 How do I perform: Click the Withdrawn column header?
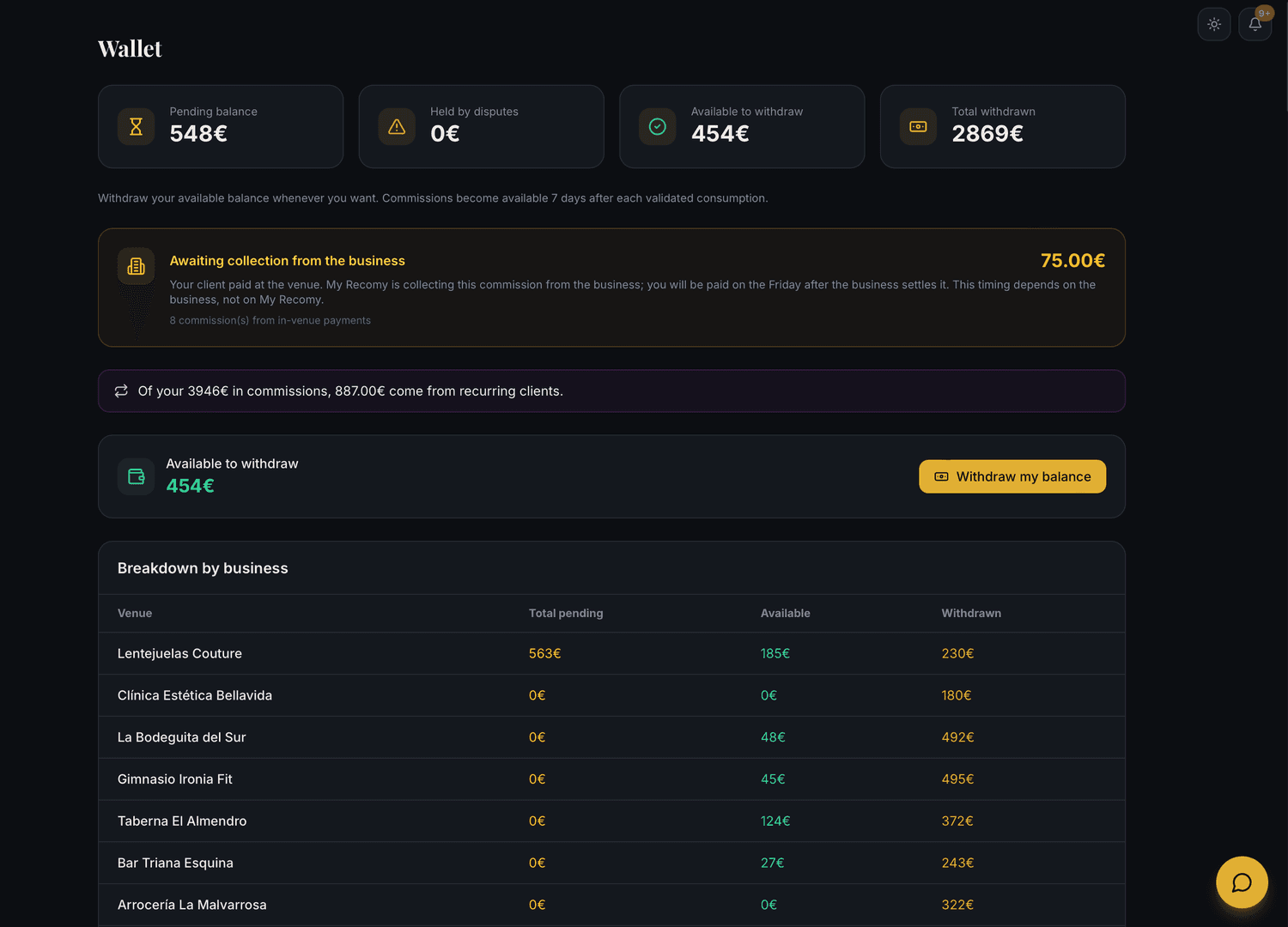971,613
